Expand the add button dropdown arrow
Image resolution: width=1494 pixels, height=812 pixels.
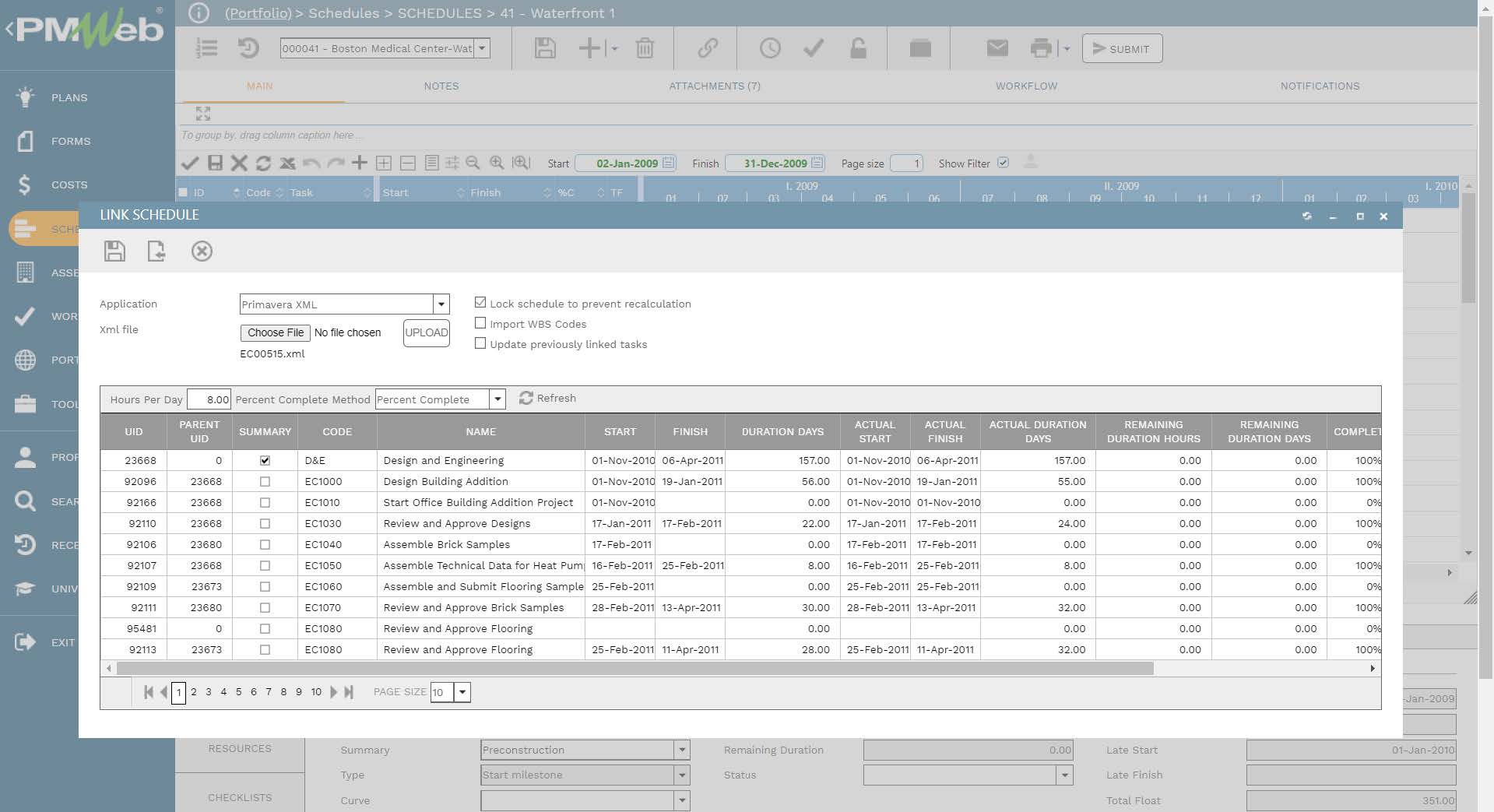pos(614,48)
